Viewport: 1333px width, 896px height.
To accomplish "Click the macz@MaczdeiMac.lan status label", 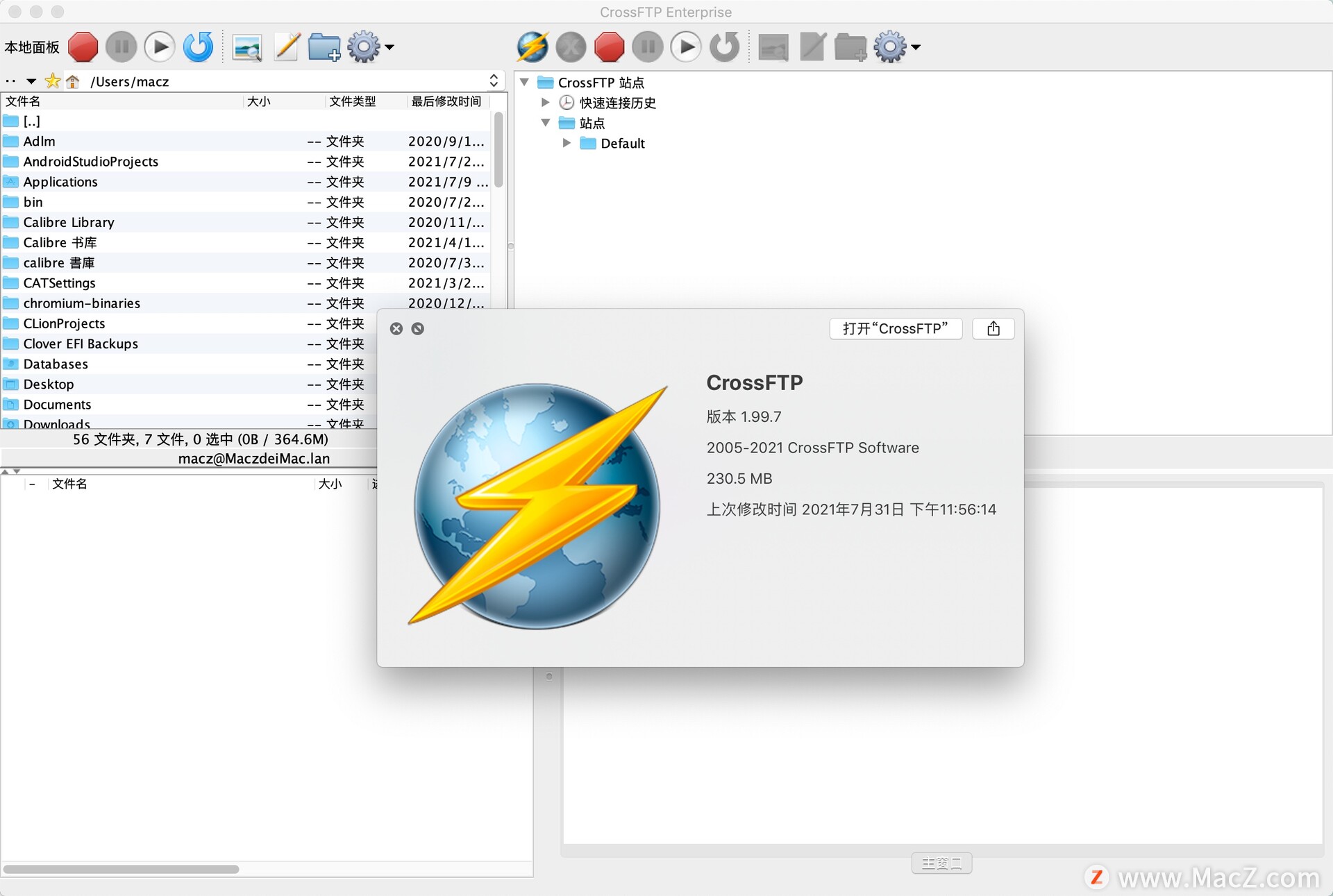I will [x=253, y=459].
